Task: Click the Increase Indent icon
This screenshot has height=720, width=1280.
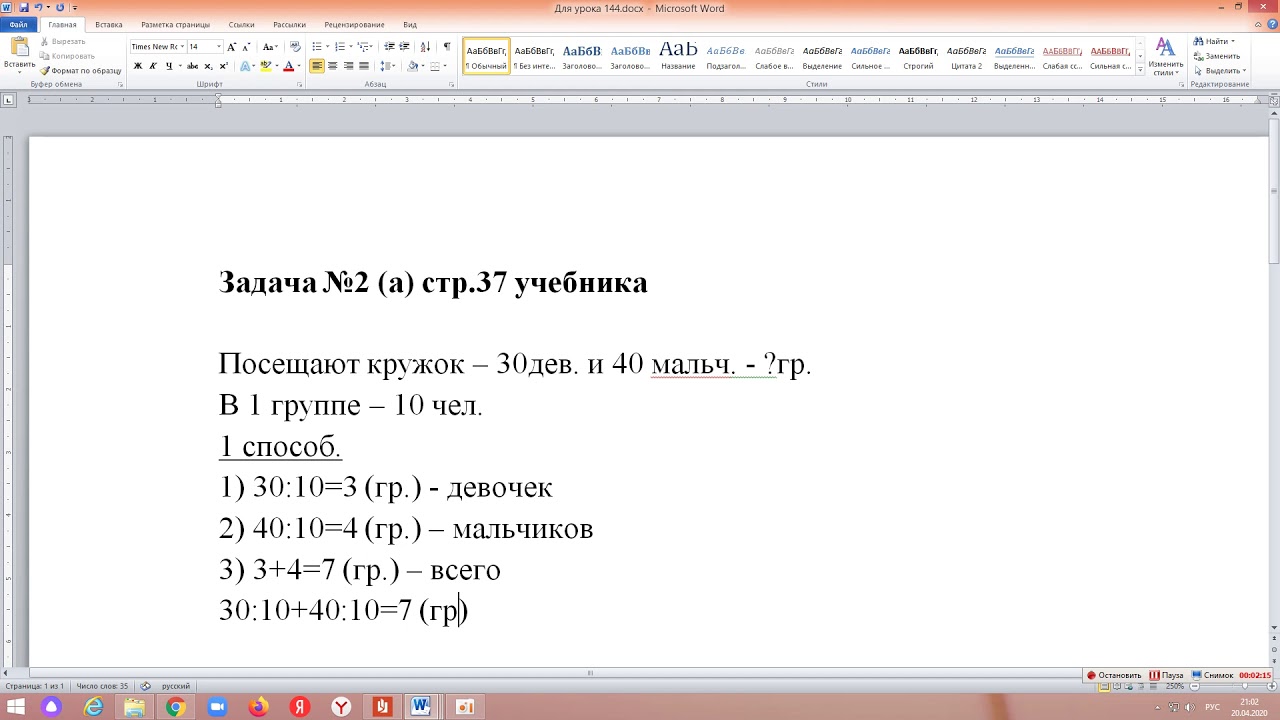Action: click(404, 47)
